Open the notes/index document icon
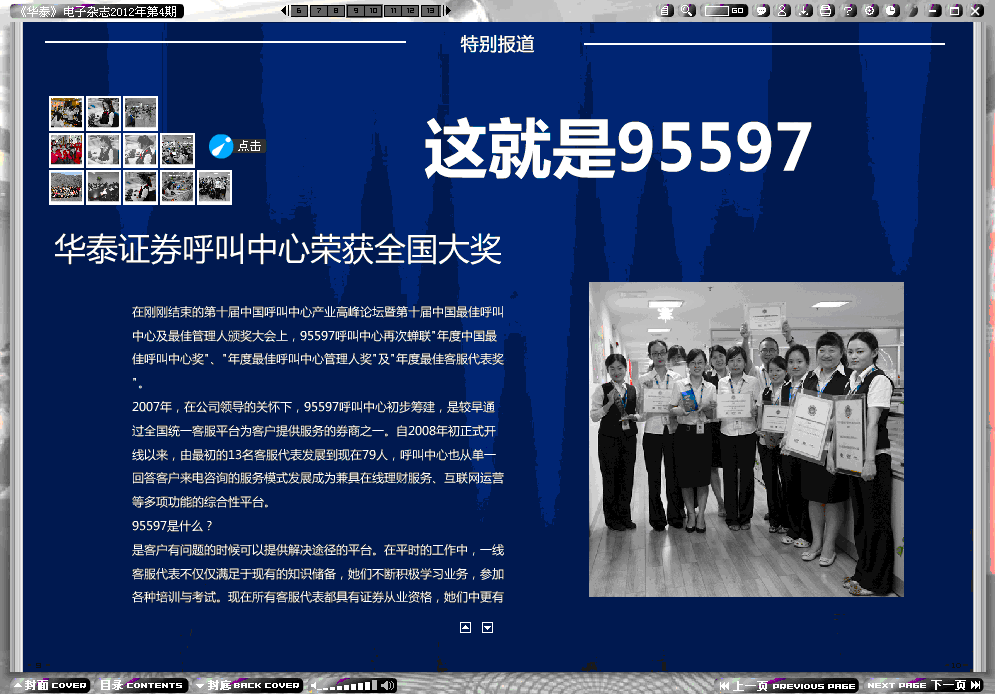This screenshot has height=694, width=995. pyautogui.click(x=663, y=10)
